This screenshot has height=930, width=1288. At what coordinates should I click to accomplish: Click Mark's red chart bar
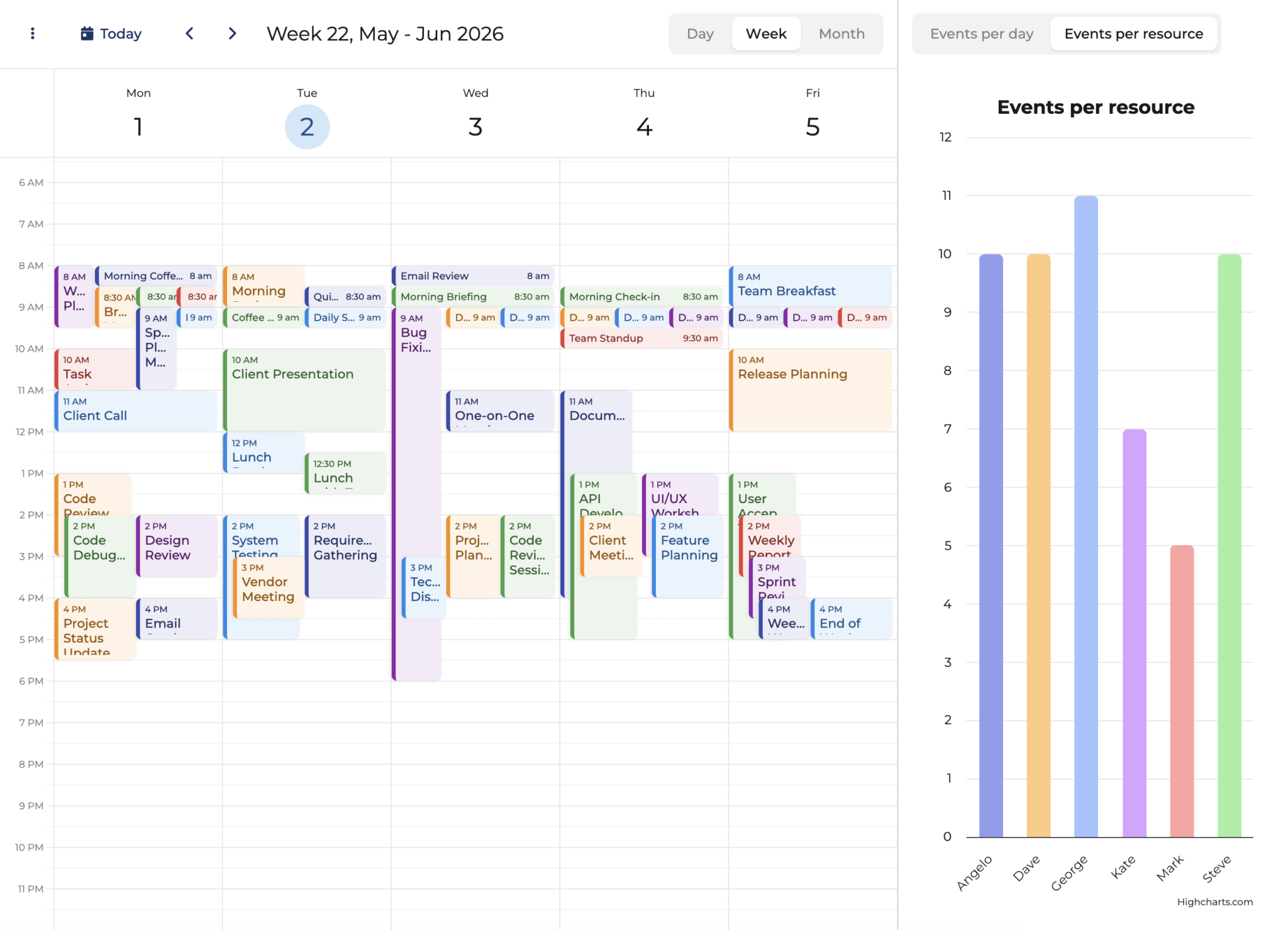[x=1181, y=690]
